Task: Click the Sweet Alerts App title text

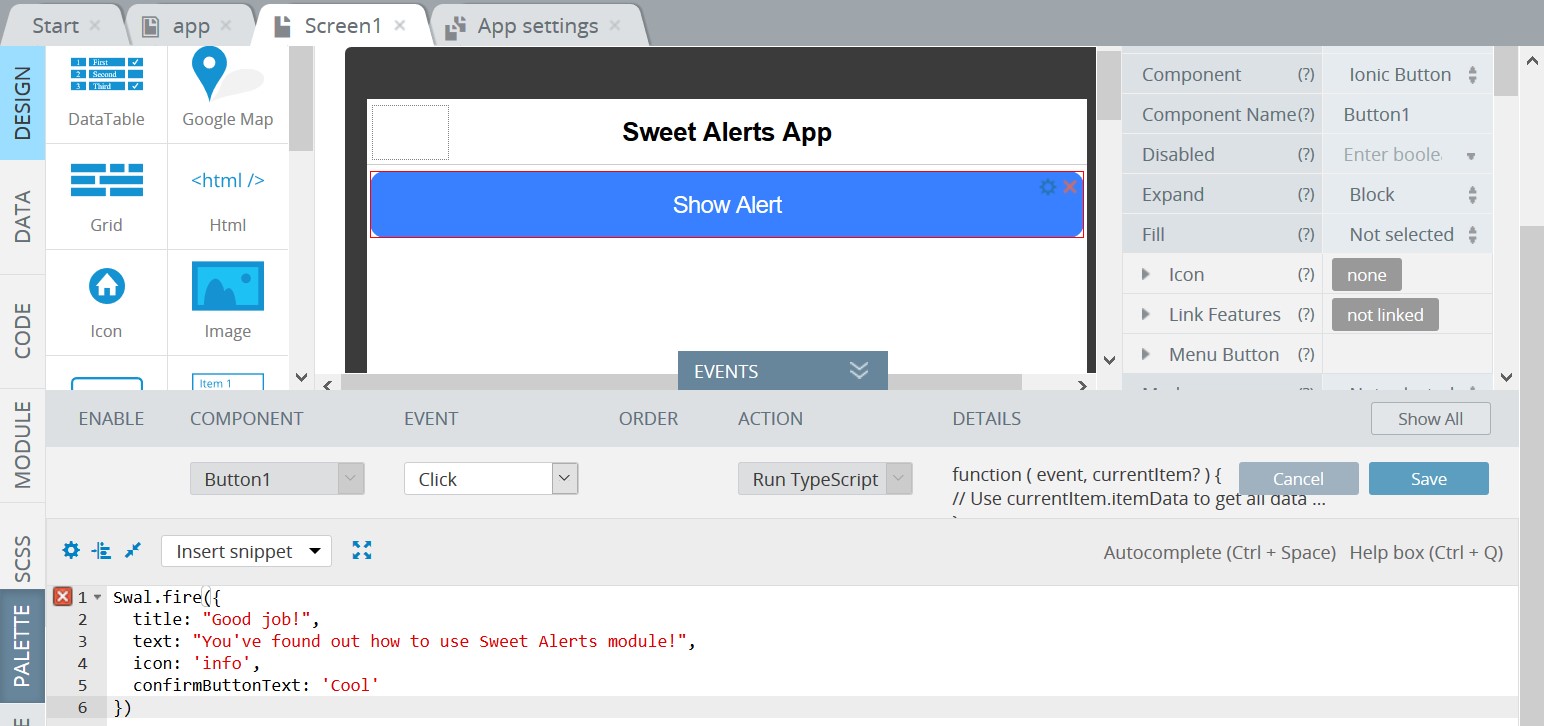Action: [727, 132]
